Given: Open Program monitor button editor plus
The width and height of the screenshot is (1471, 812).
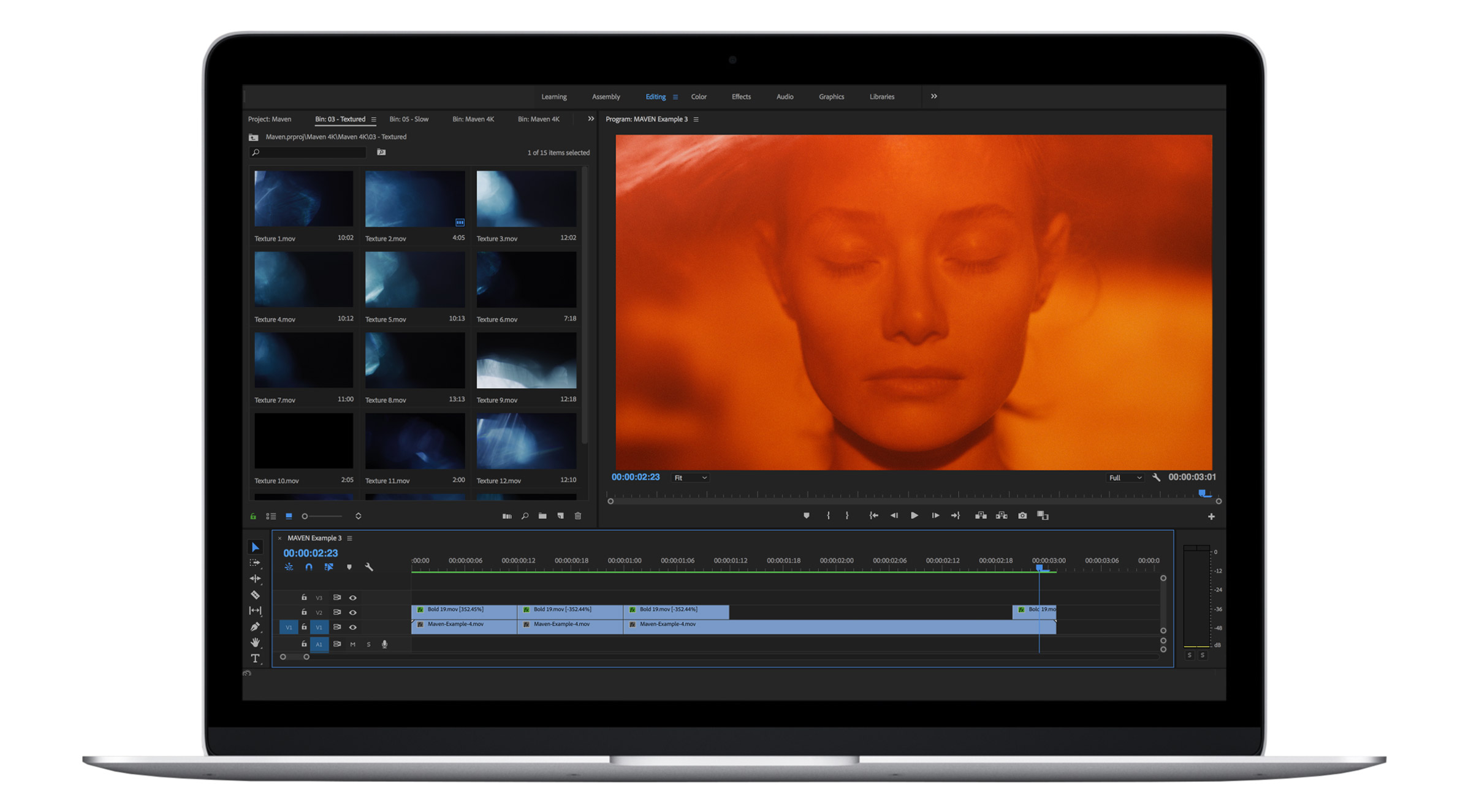Looking at the screenshot, I should point(1211,517).
